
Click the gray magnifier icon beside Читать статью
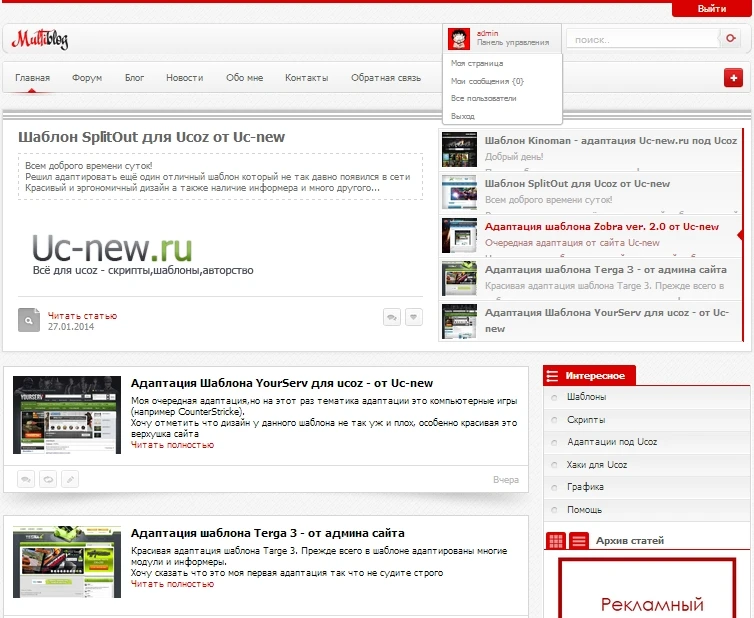pos(29,319)
